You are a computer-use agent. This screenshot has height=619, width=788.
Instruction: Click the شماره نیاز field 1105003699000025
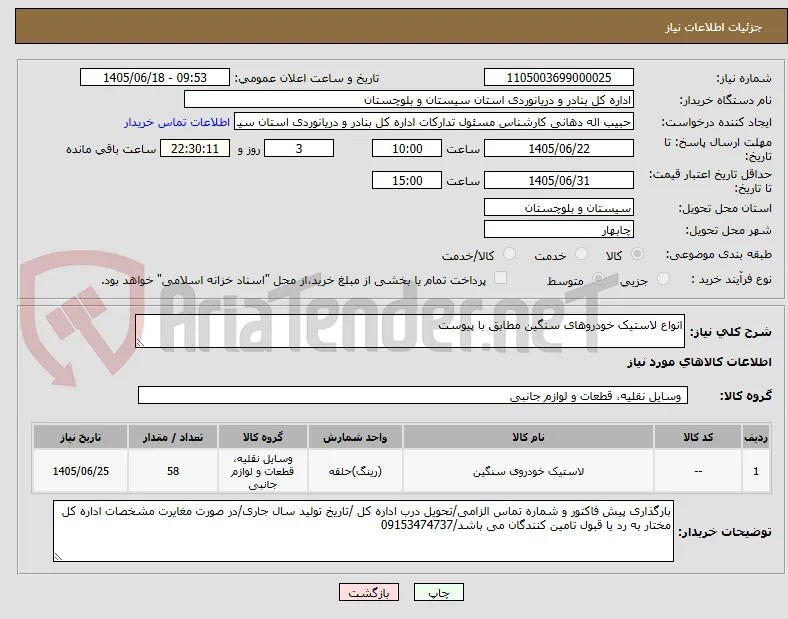pyautogui.click(x=558, y=77)
